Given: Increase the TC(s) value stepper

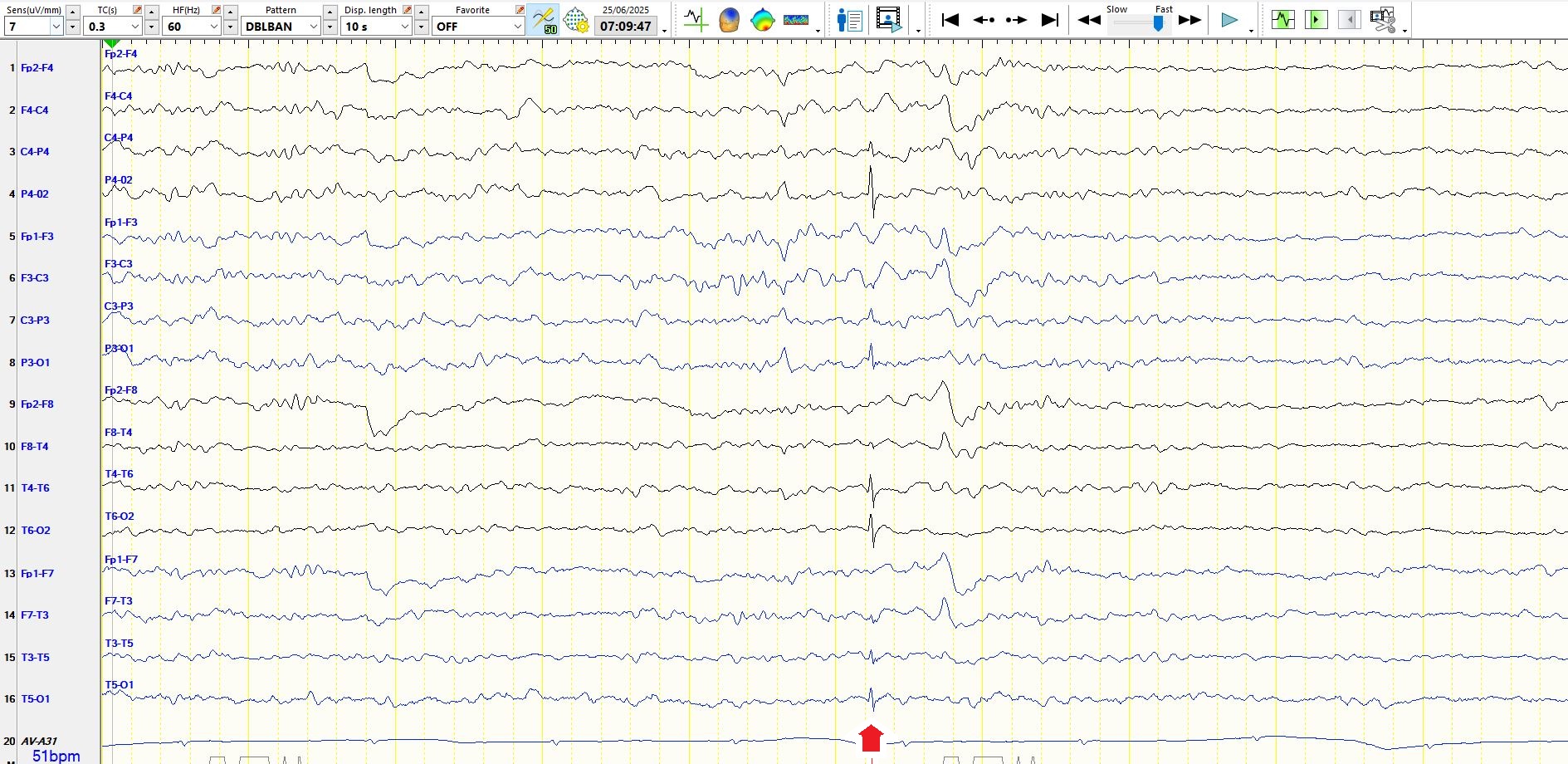Looking at the screenshot, I should click(152, 11).
